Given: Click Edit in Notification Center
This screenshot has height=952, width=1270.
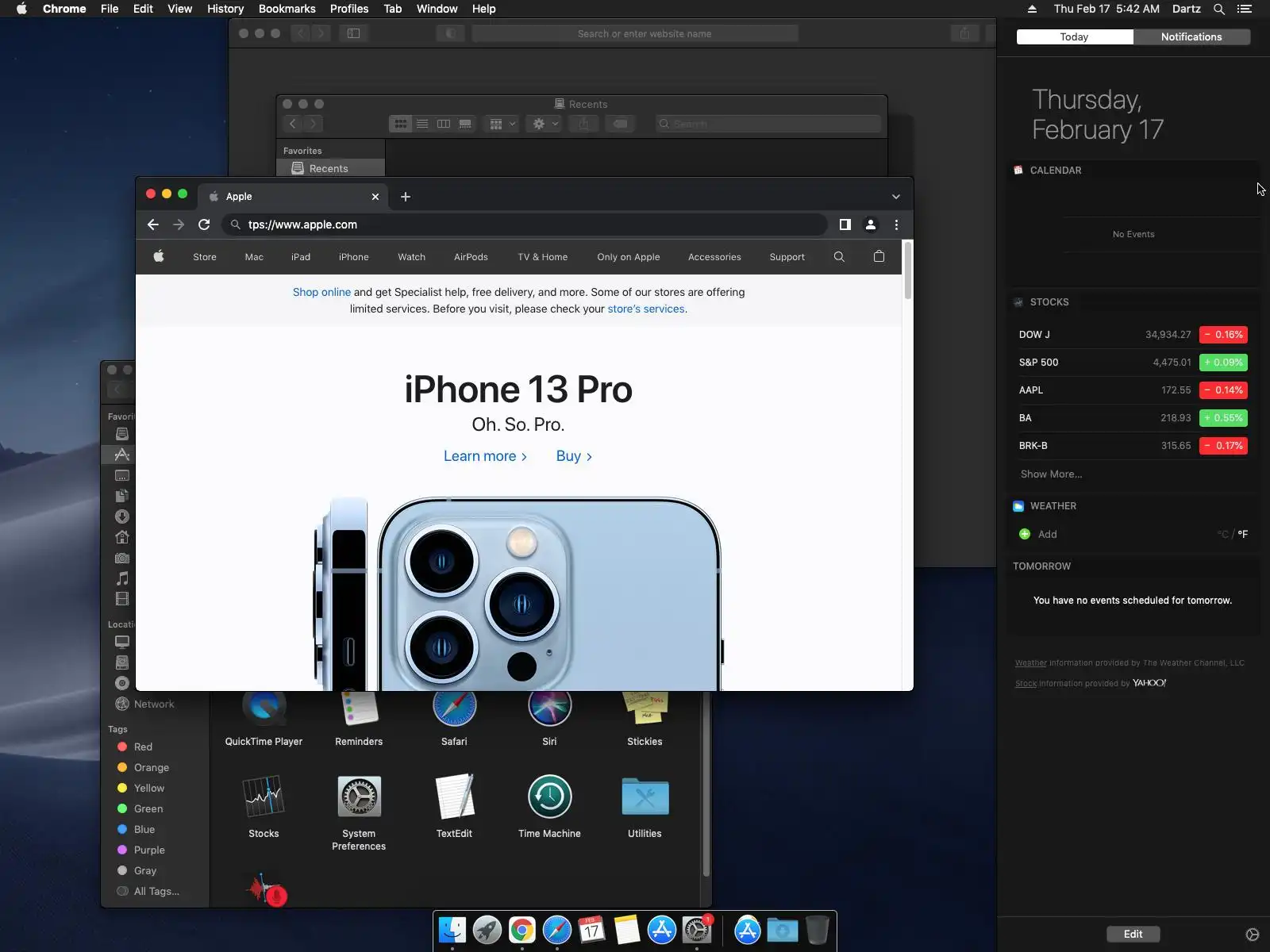Looking at the screenshot, I should tap(1133, 934).
